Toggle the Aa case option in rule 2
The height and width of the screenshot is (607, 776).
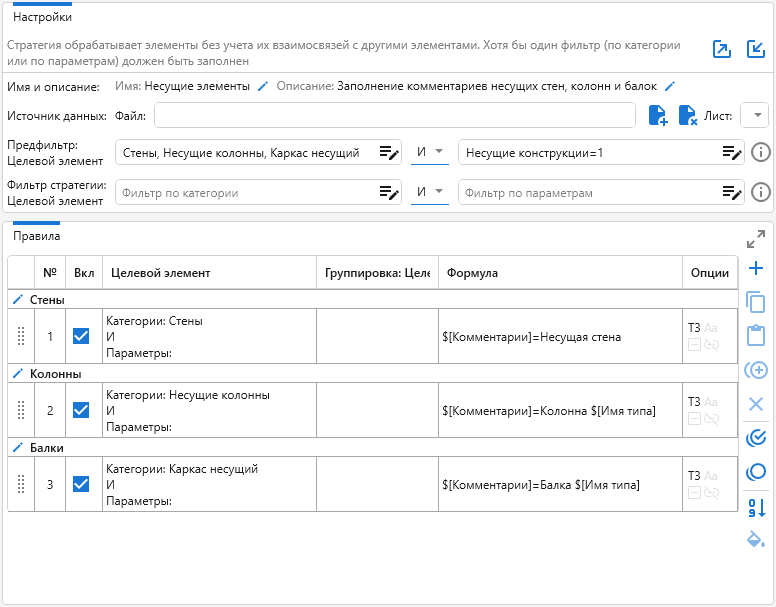point(711,402)
